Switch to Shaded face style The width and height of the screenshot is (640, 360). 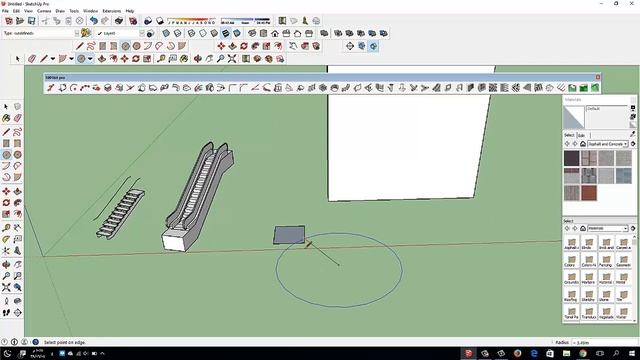(214, 33)
